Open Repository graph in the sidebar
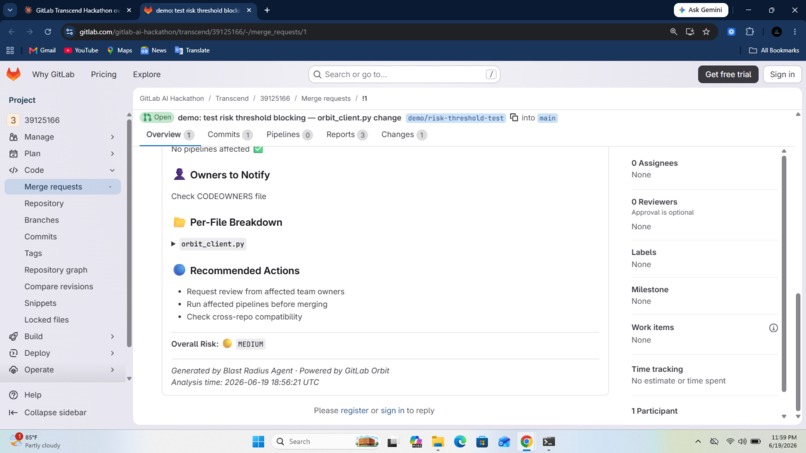Screen dimensions: 806x453 tap(56, 270)
